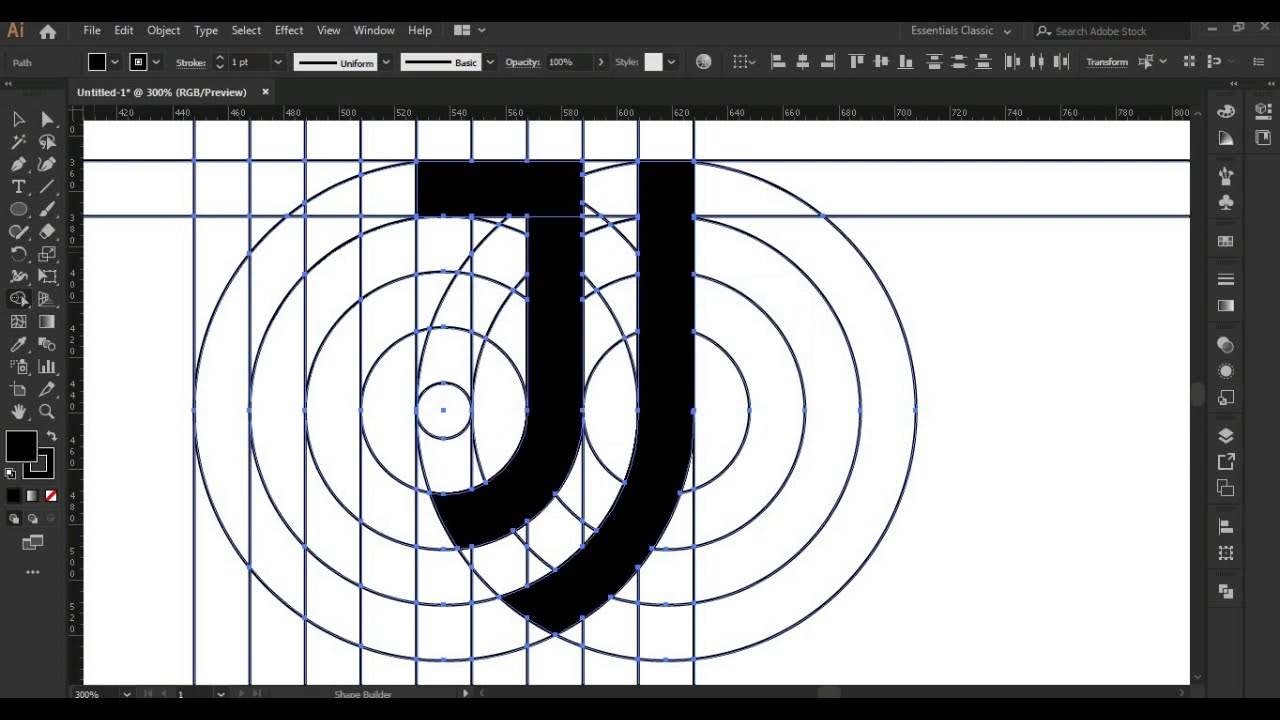The height and width of the screenshot is (720, 1280).
Task: Select the Column Graph tool
Action: point(47,367)
